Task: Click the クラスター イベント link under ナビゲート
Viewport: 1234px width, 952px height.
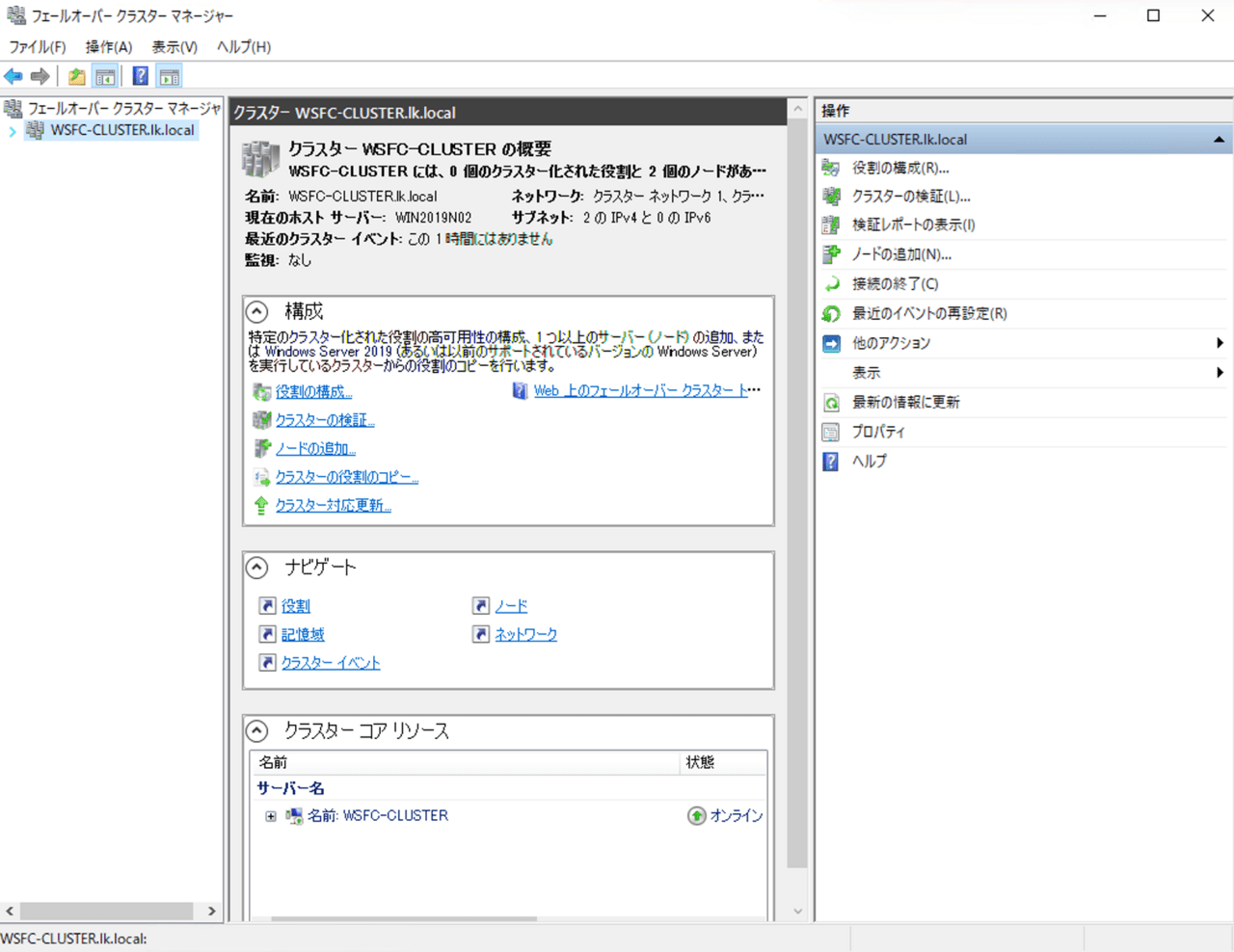Action: pos(331,663)
